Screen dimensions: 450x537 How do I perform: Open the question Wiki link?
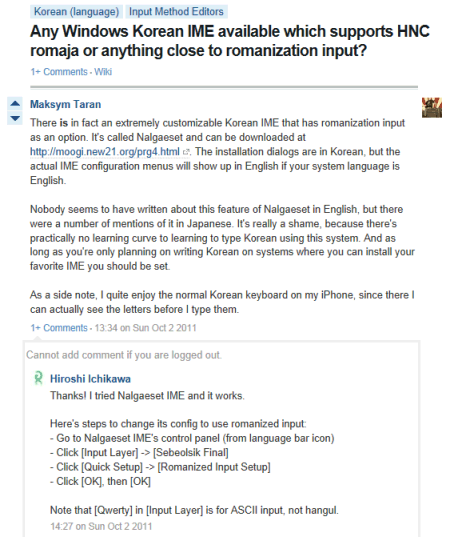pos(103,72)
